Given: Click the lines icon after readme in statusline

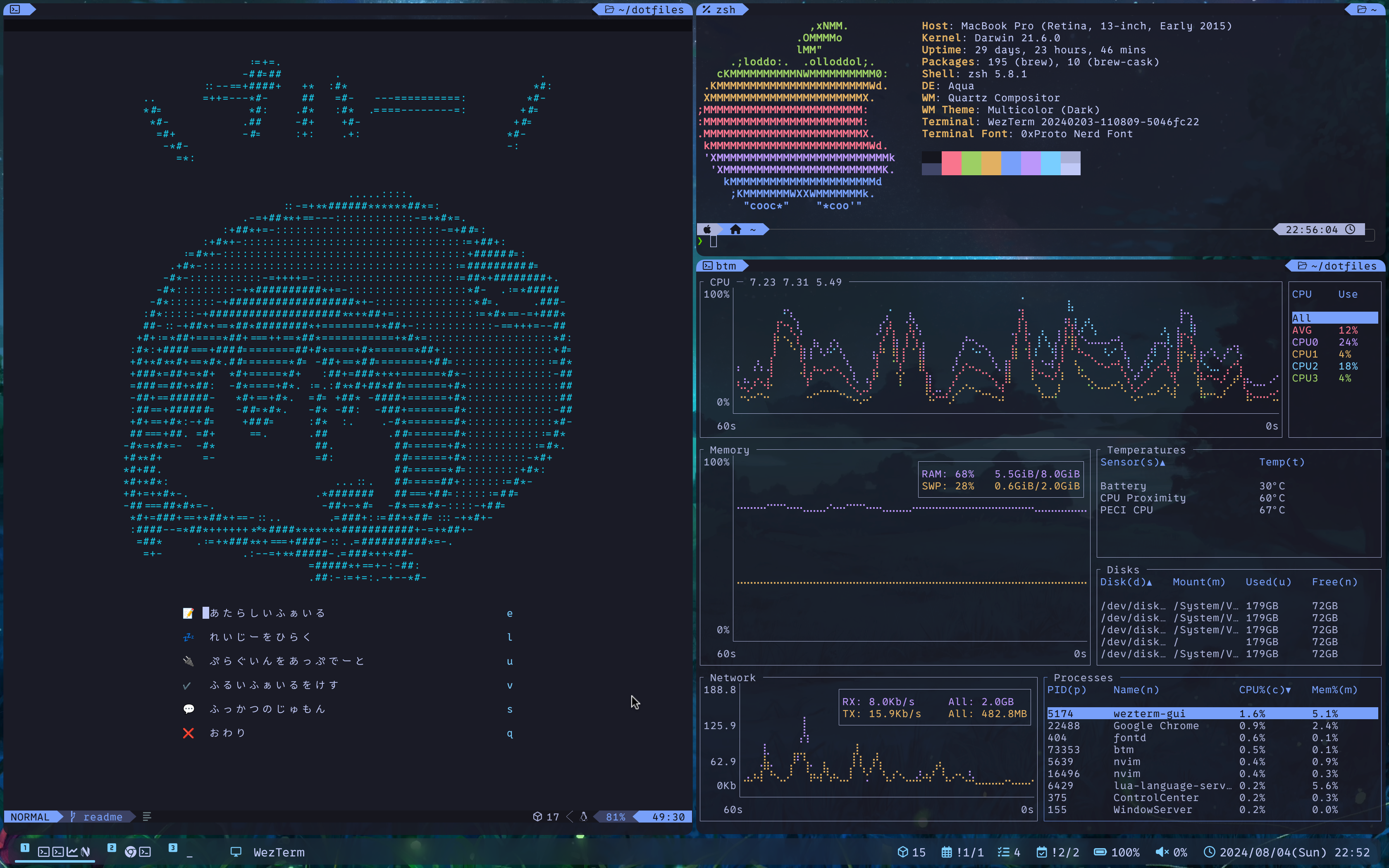Looking at the screenshot, I should click(x=147, y=816).
